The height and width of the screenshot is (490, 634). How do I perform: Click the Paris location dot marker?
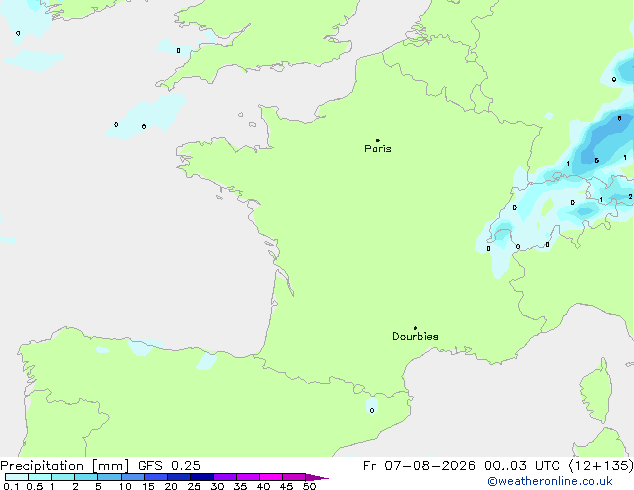[378, 140]
